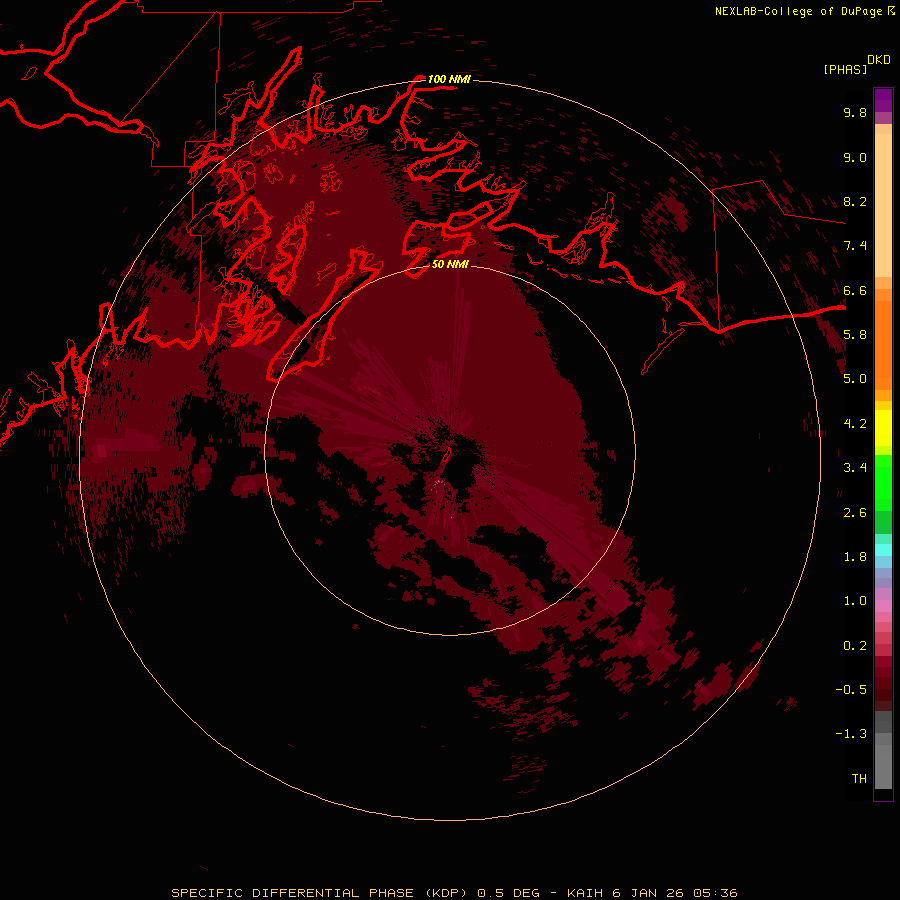Click the 5.0 legend value

point(855,379)
